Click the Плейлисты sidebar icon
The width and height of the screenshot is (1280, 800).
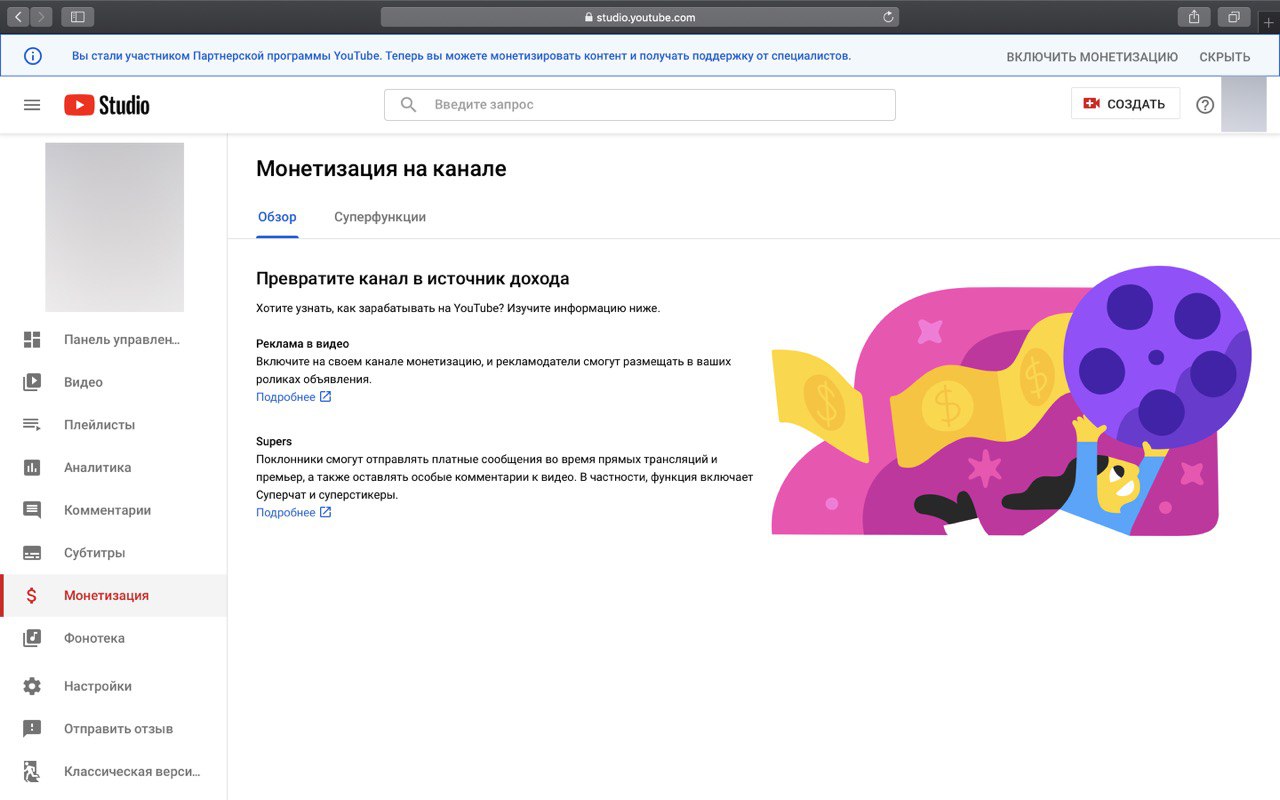tap(32, 425)
